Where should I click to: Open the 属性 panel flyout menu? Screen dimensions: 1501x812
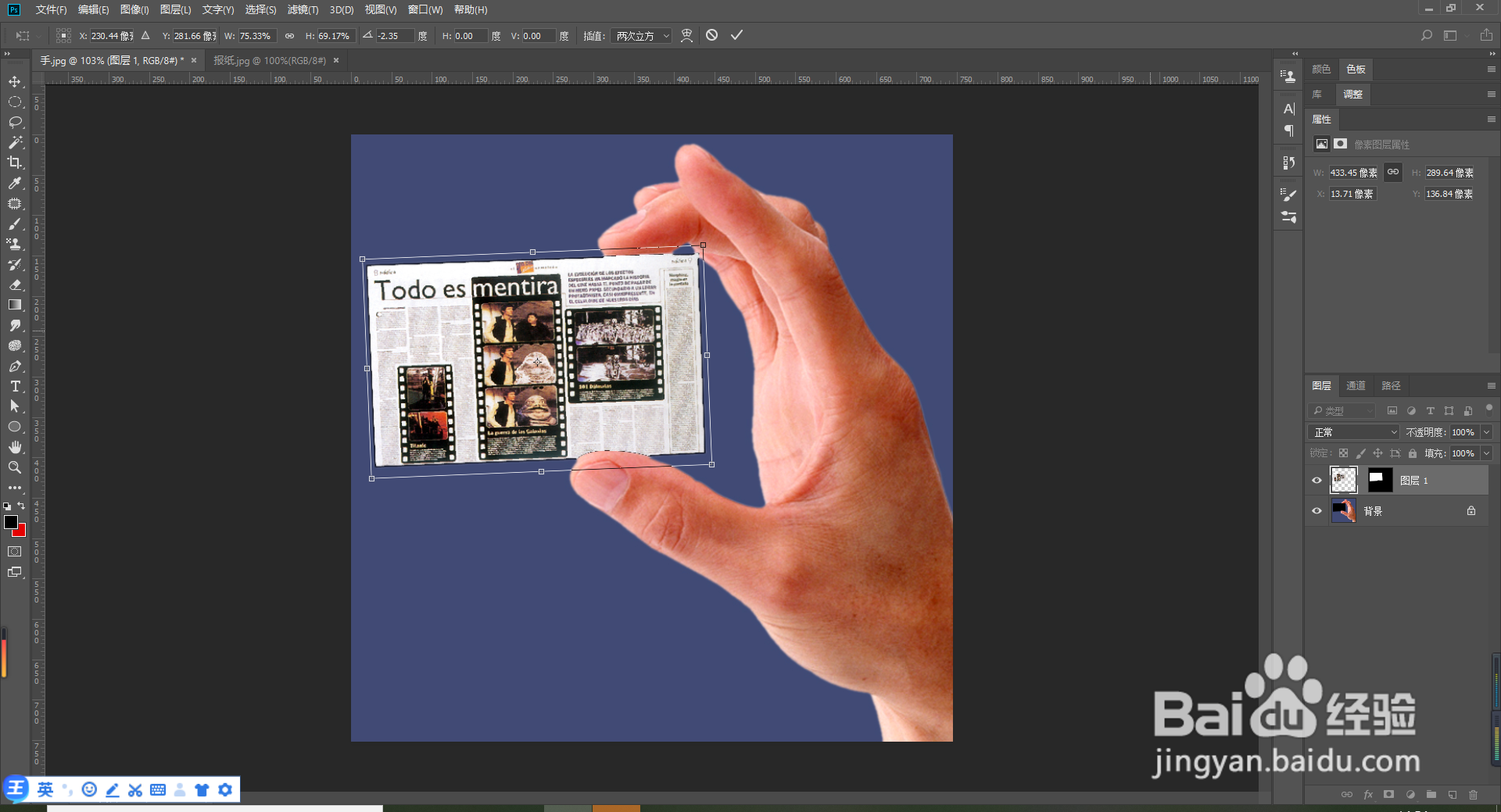[x=1491, y=120]
